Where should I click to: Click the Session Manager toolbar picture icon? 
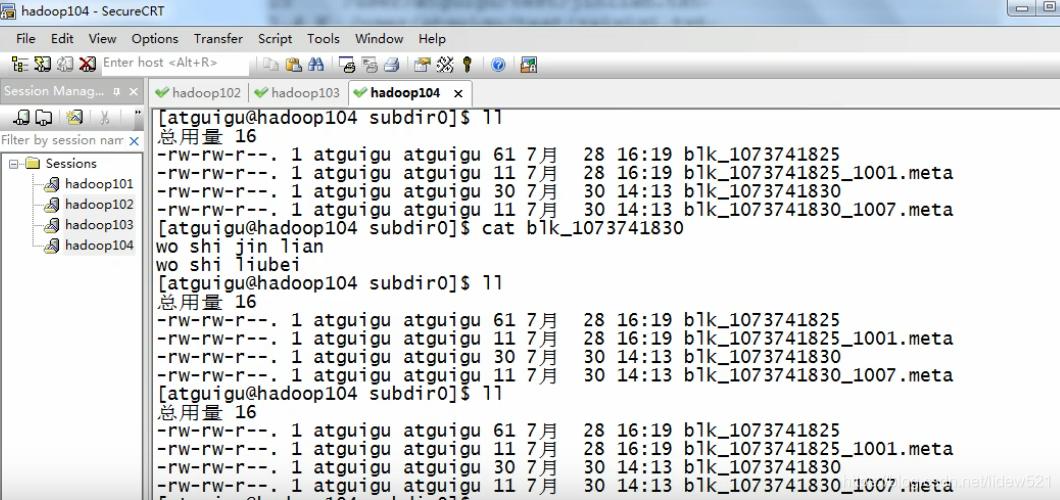pos(74,118)
